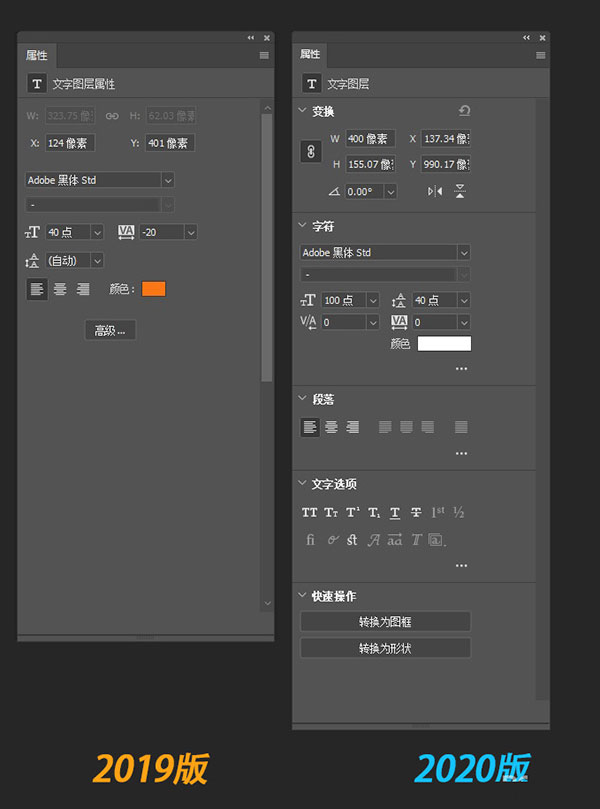Click the All Caps (TT) text option icon
The height and width of the screenshot is (809, 600).
click(x=309, y=513)
